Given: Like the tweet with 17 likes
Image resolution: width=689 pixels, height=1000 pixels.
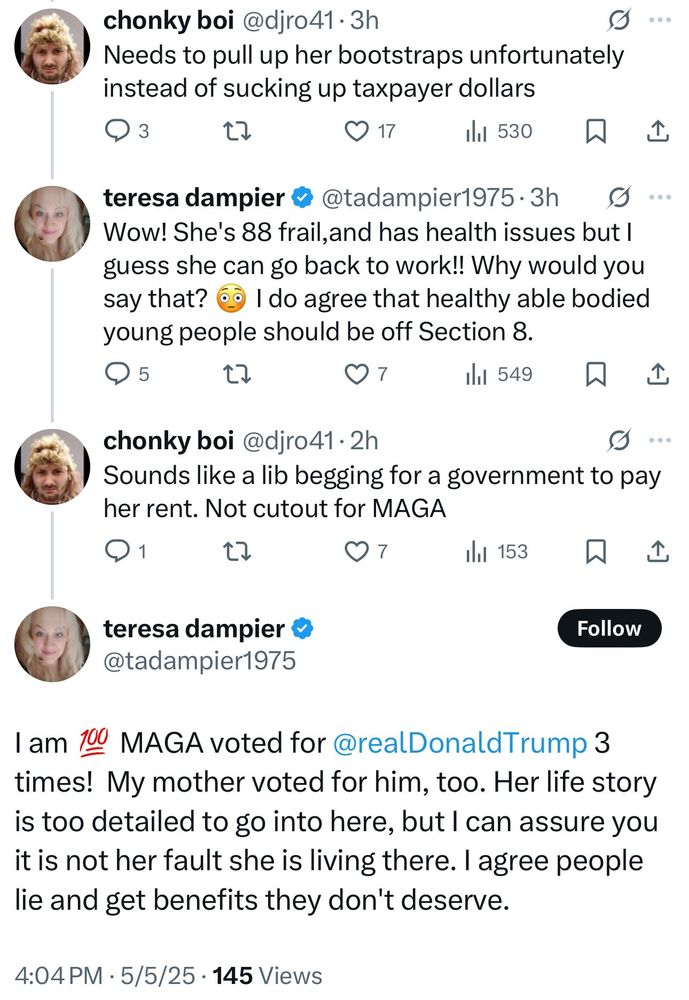Looking at the screenshot, I should [355, 131].
